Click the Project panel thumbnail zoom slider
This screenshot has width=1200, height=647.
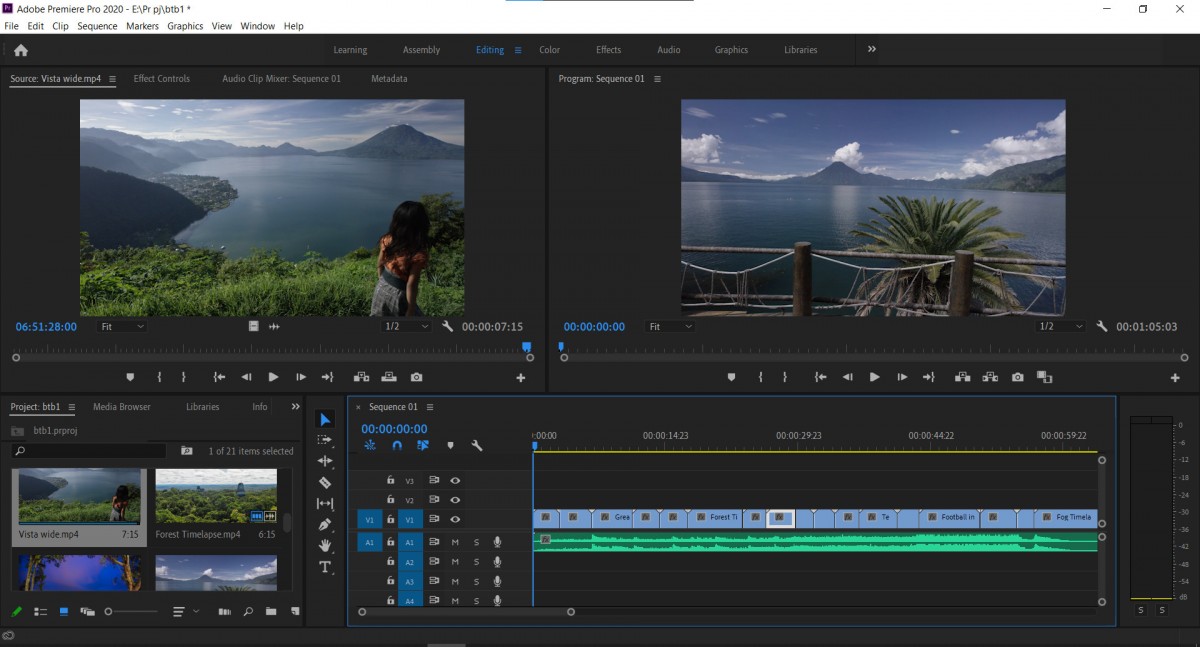tap(132, 611)
